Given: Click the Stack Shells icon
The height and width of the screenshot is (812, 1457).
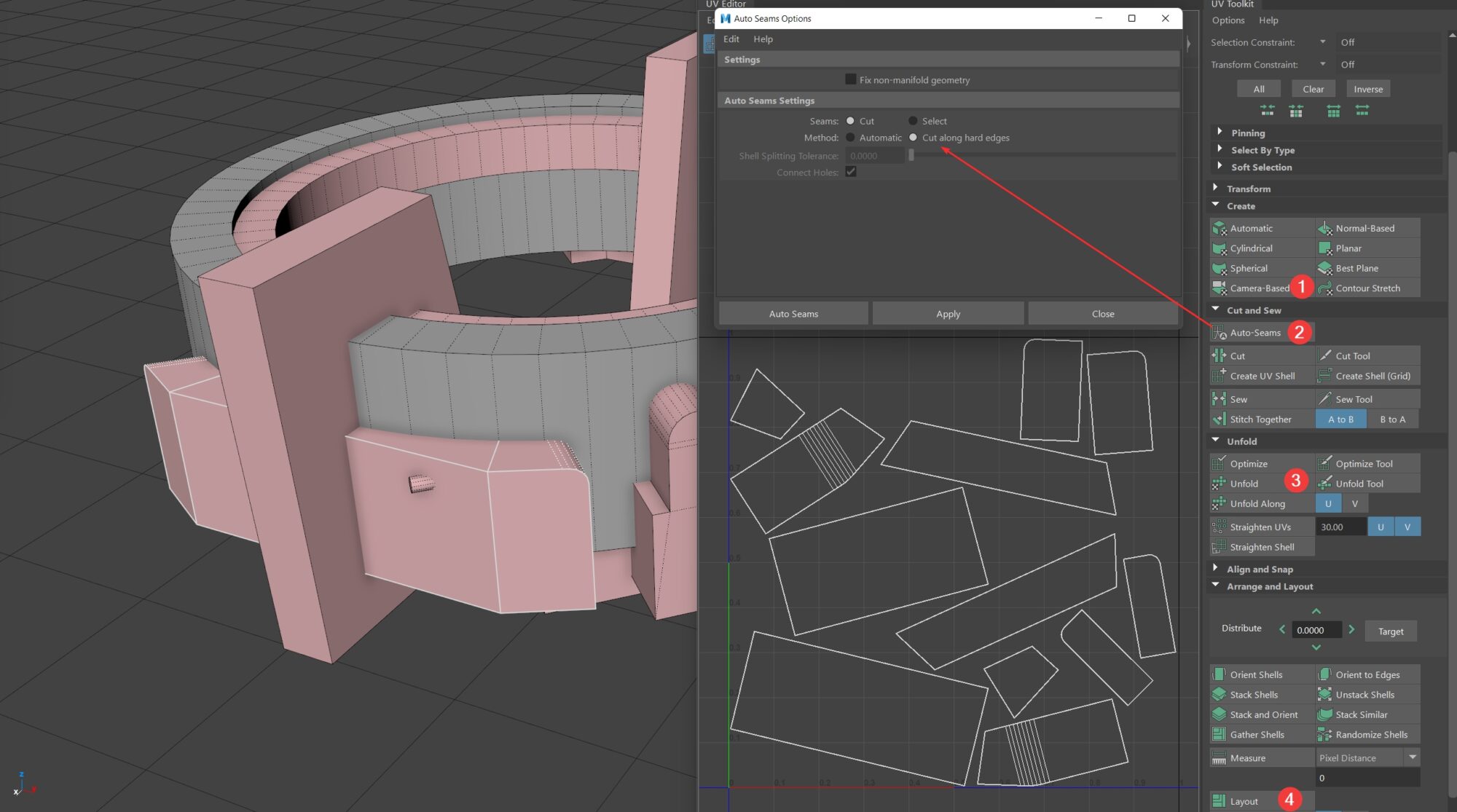Looking at the screenshot, I should click(x=1219, y=695).
